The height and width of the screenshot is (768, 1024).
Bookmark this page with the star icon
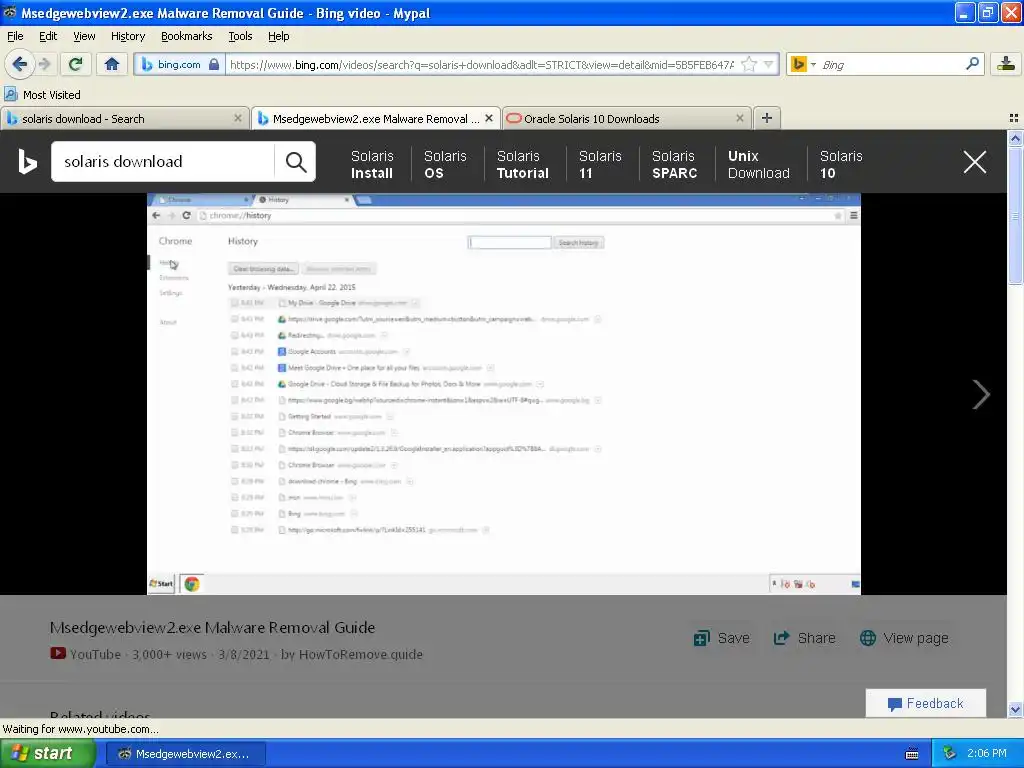(x=749, y=64)
